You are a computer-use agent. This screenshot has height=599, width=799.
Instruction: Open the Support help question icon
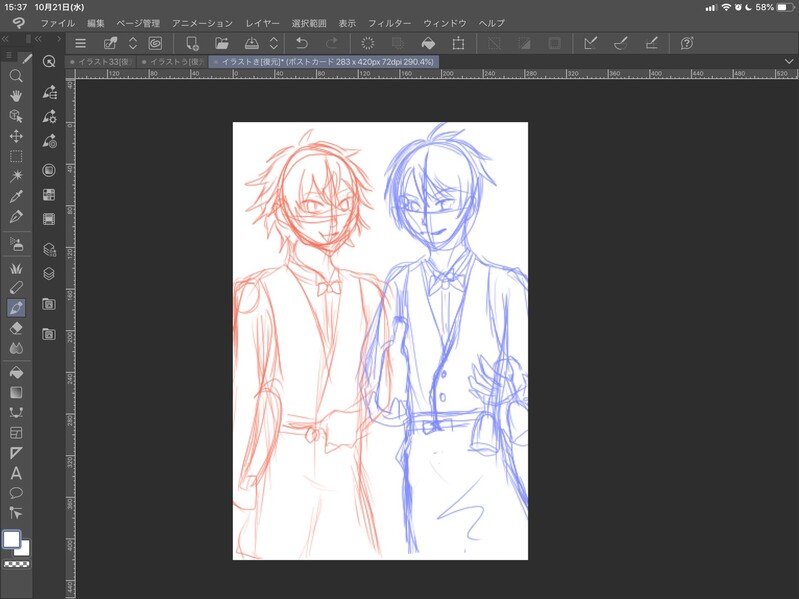(687, 43)
